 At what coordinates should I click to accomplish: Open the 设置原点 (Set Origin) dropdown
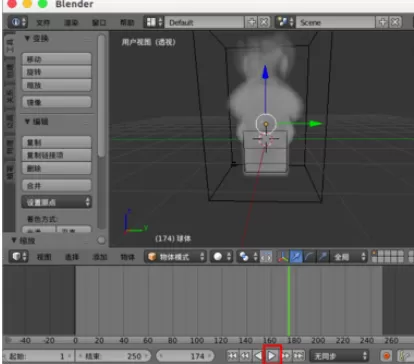pos(56,202)
